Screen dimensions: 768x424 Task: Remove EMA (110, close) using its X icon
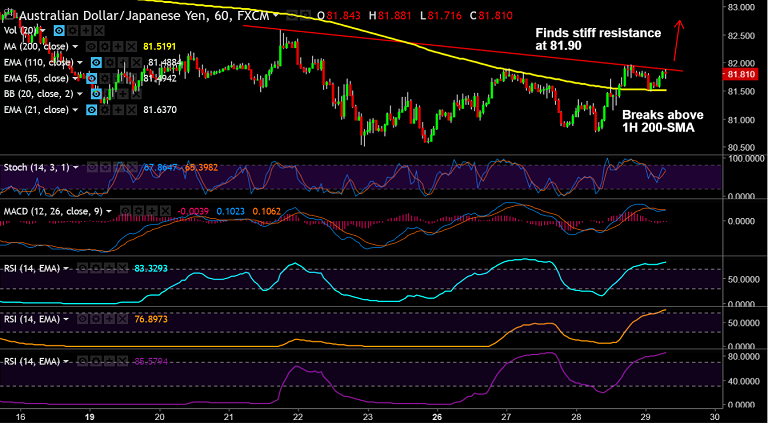pos(136,63)
